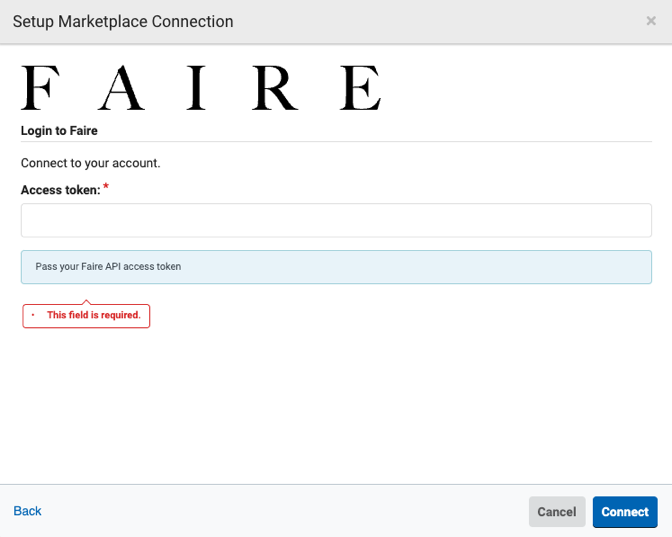Viewport: 672px width, 537px height.
Task: Focus the Access token input field
Action: click(336, 220)
